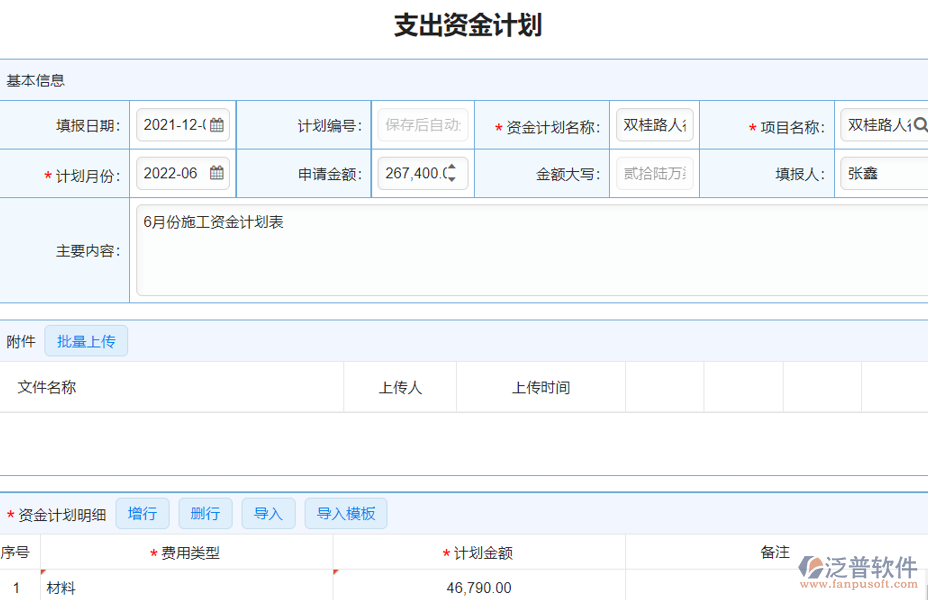Open the 计划月份 date picker icon
Image resolution: width=928 pixels, height=600 pixels.
point(219,172)
